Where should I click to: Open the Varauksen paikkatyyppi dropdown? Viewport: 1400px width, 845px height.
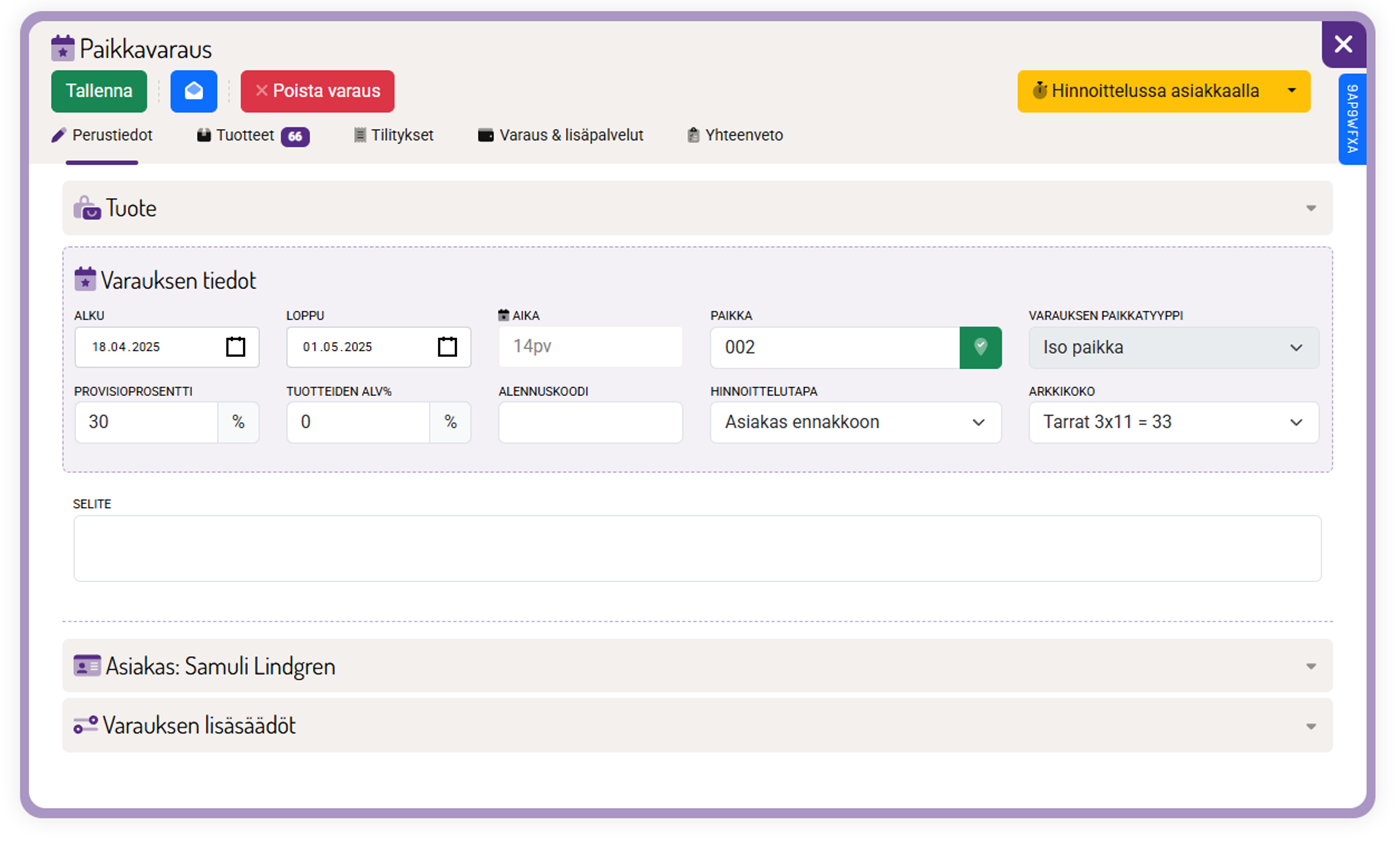click(x=1173, y=347)
